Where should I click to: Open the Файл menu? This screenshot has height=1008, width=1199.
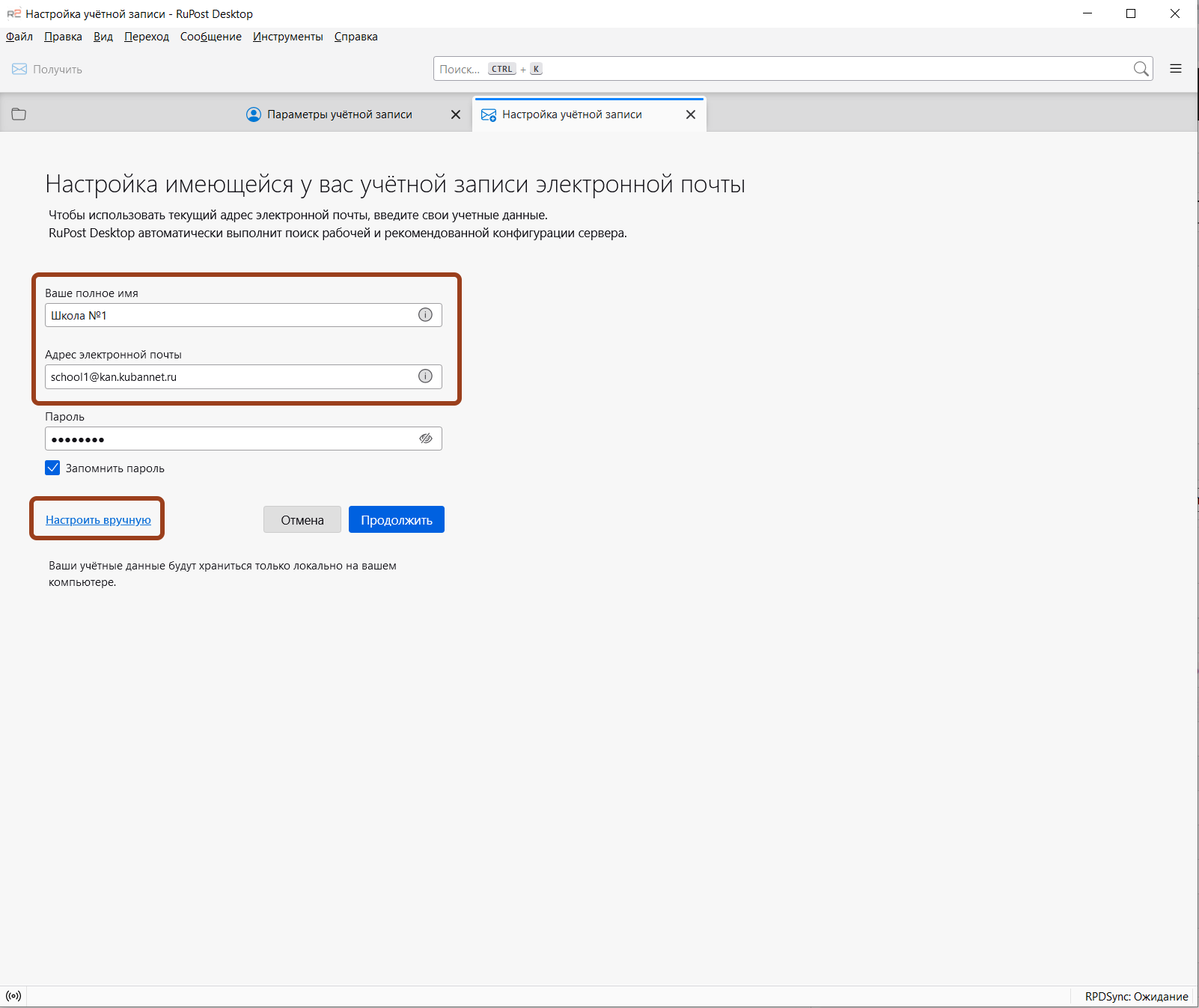pyautogui.click(x=19, y=37)
